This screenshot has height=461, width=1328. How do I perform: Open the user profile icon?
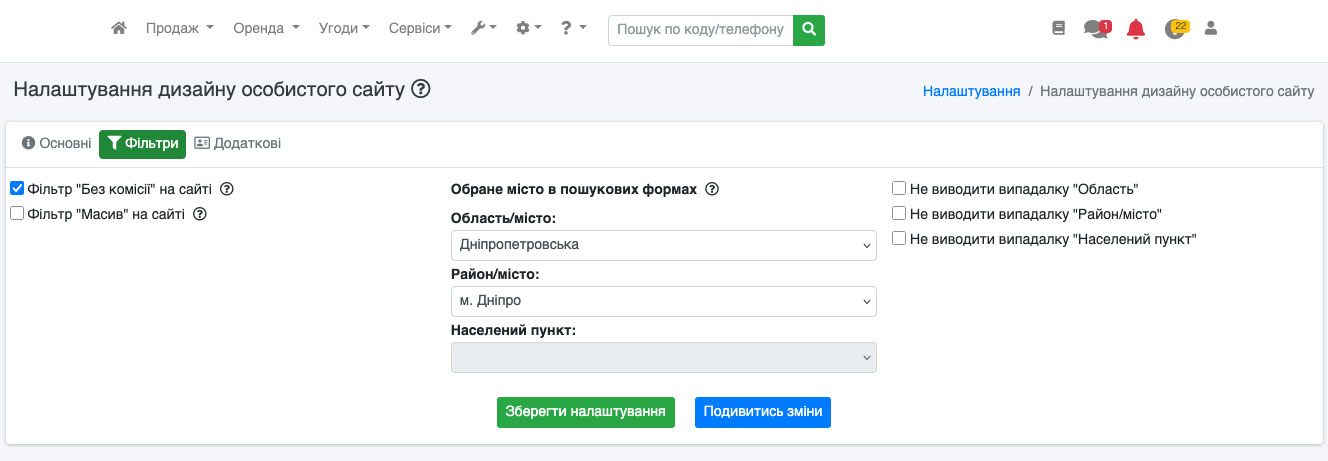coord(1211,29)
